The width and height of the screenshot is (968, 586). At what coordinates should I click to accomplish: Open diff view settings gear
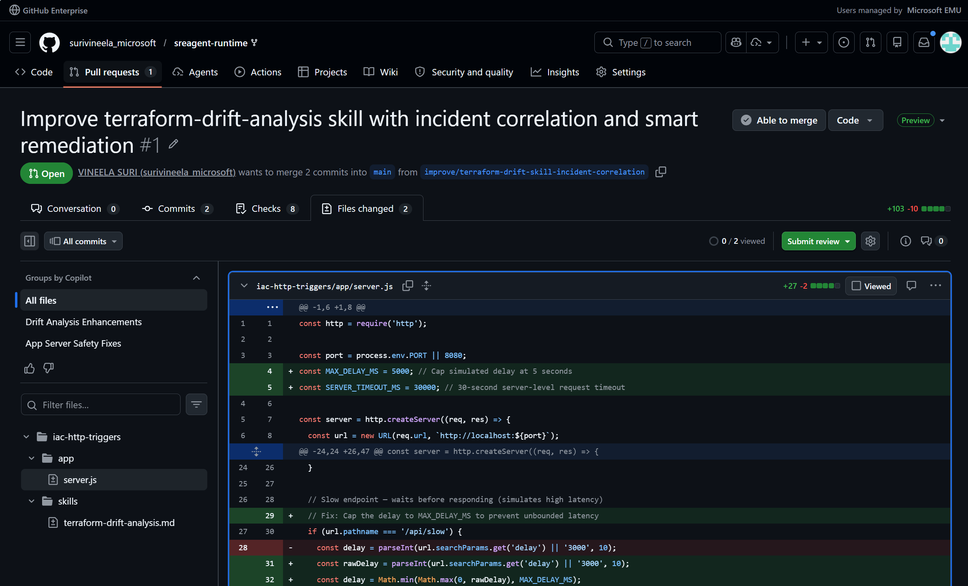click(870, 241)
